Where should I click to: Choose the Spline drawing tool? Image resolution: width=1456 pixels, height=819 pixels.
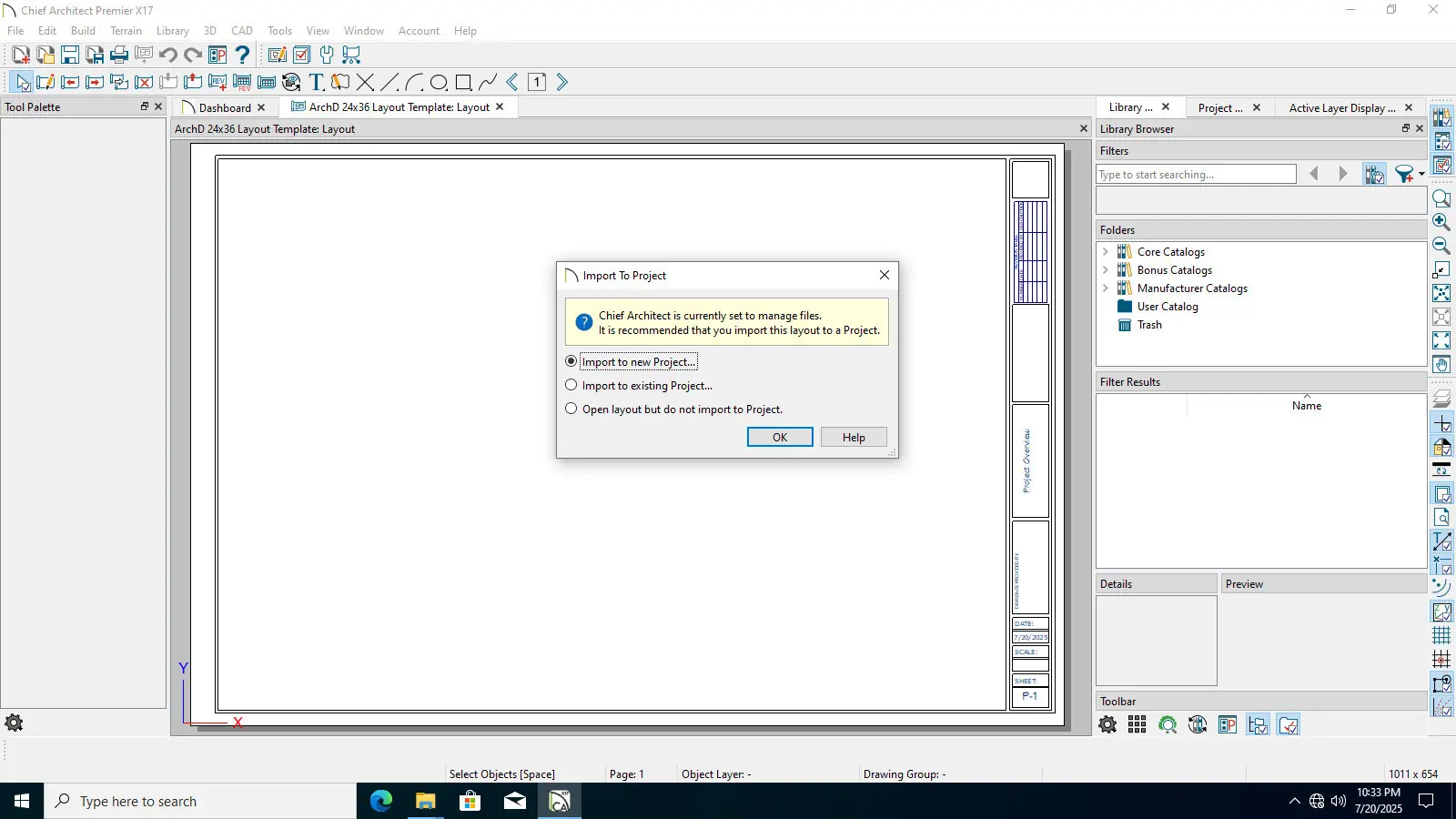(488, 83)
